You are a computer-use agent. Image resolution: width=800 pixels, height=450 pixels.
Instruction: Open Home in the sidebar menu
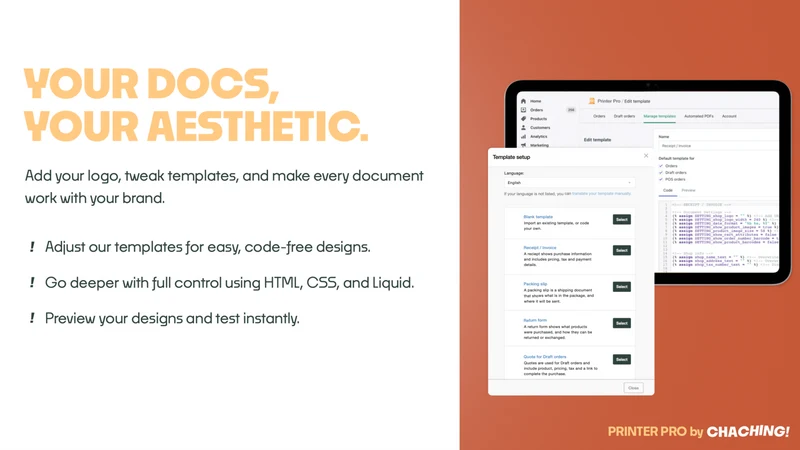(535, 101)
